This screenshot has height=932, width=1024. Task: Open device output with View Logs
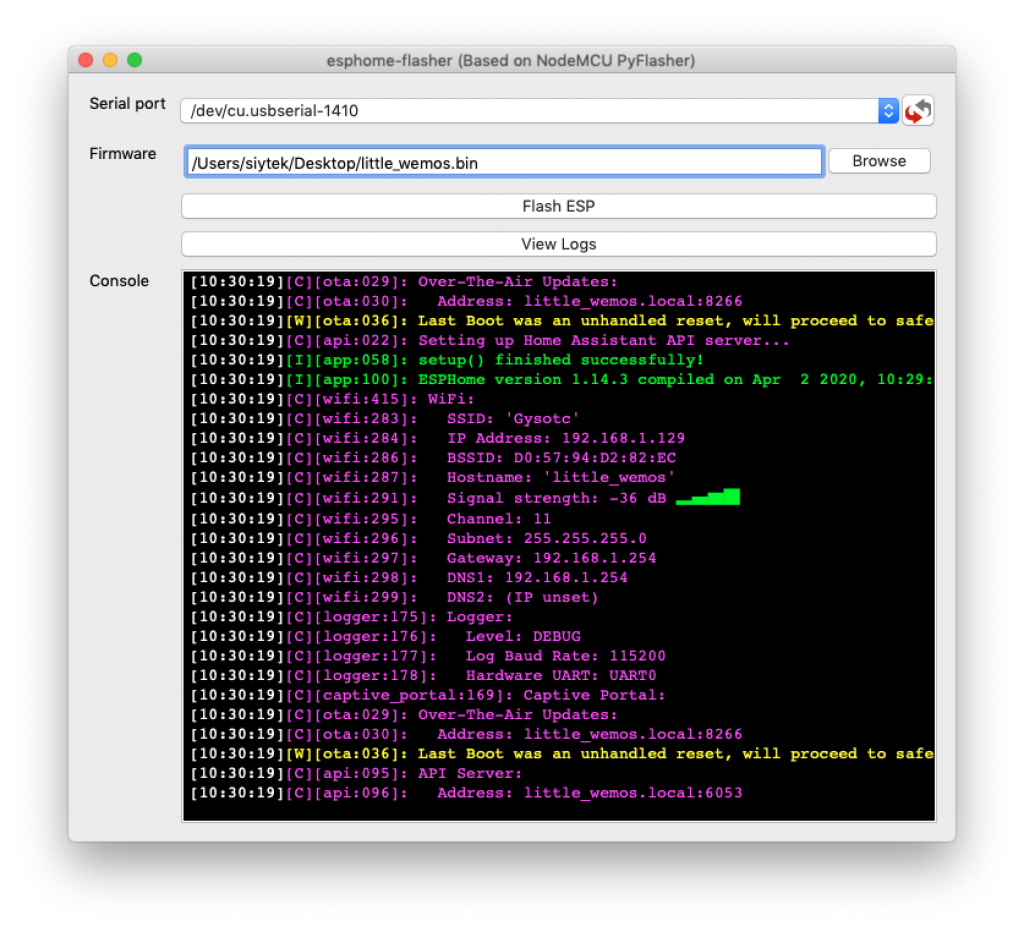pyautogui.click(x=558, y=244)
